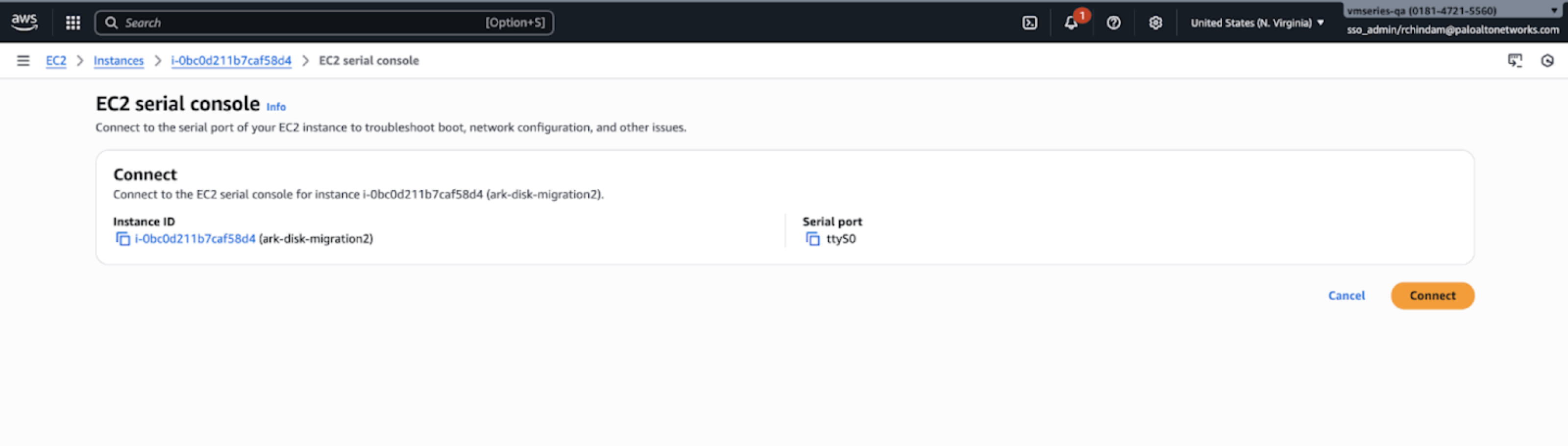Click the Info link beside the title
The width and height of the screenshot is (1568, 446).
tap(276, 106)
